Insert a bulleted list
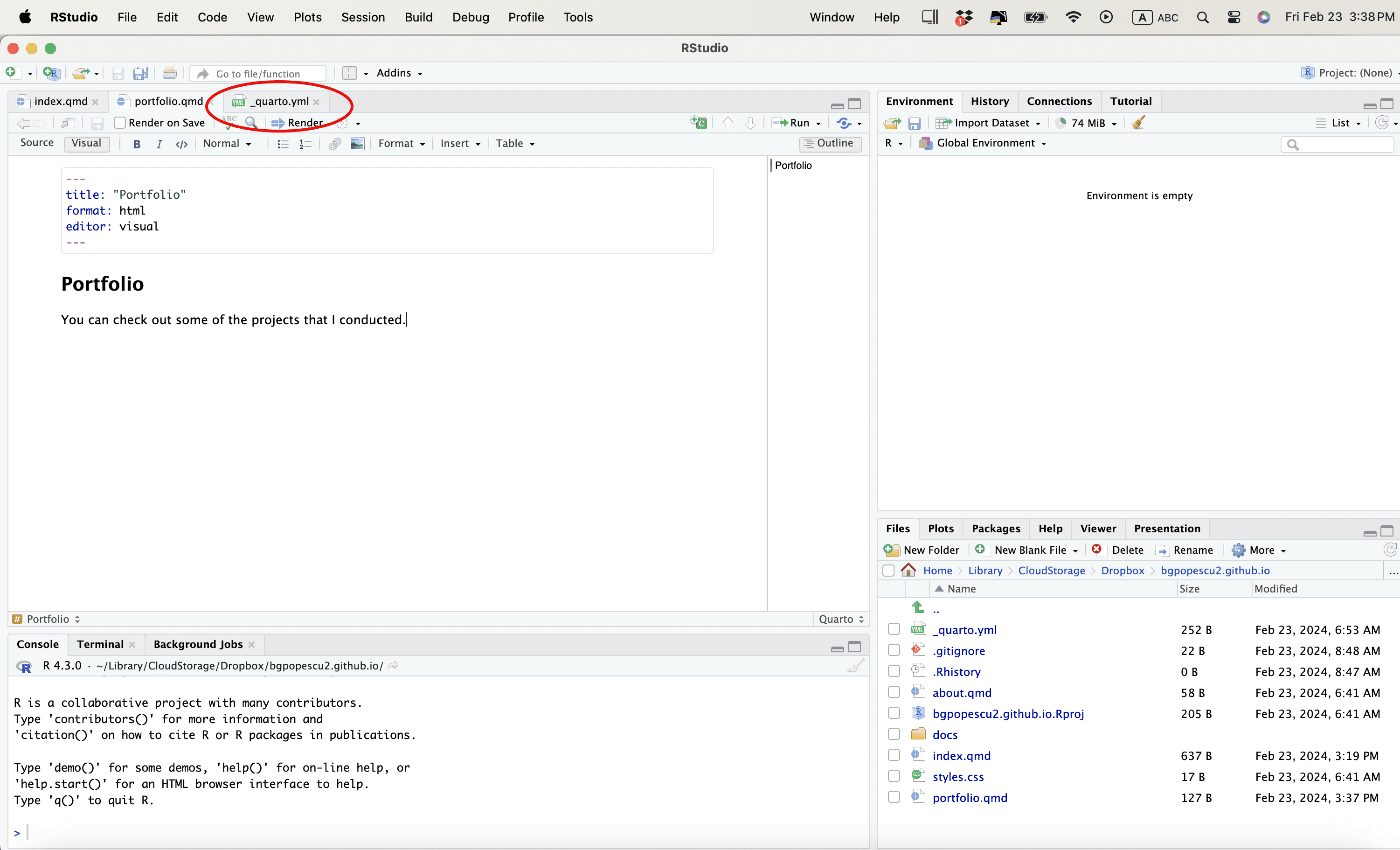This screenshot has width=1400, height=850. (283, 144)
